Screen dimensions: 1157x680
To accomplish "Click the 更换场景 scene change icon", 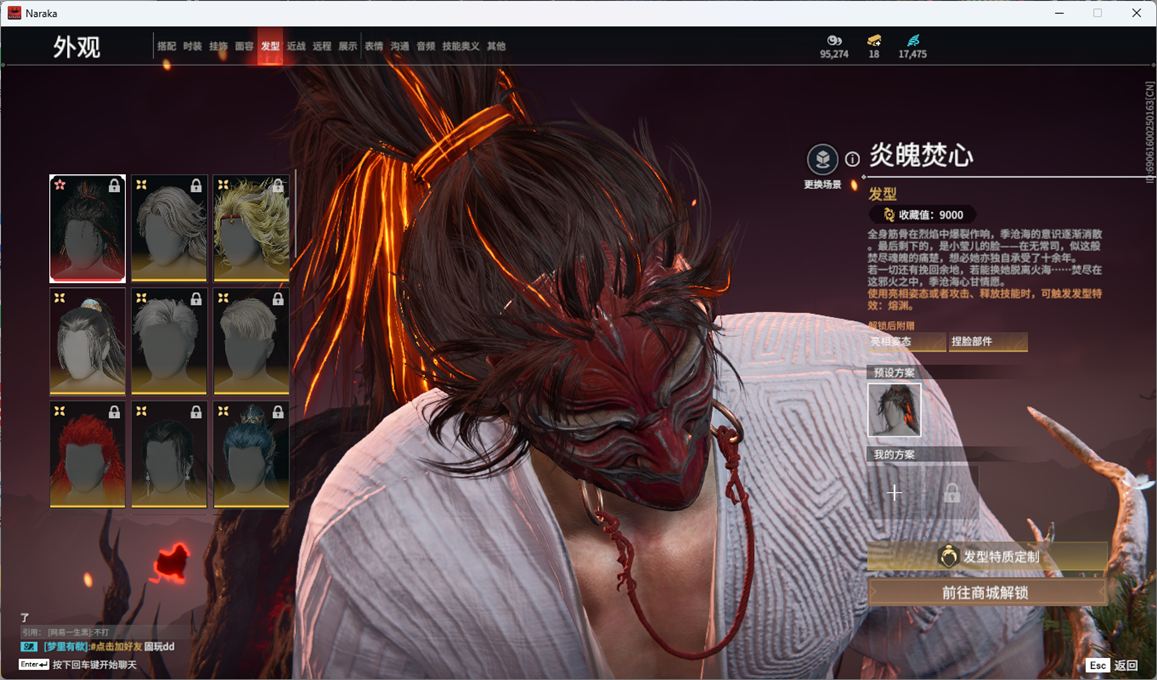I will click(x=822, y=159).
